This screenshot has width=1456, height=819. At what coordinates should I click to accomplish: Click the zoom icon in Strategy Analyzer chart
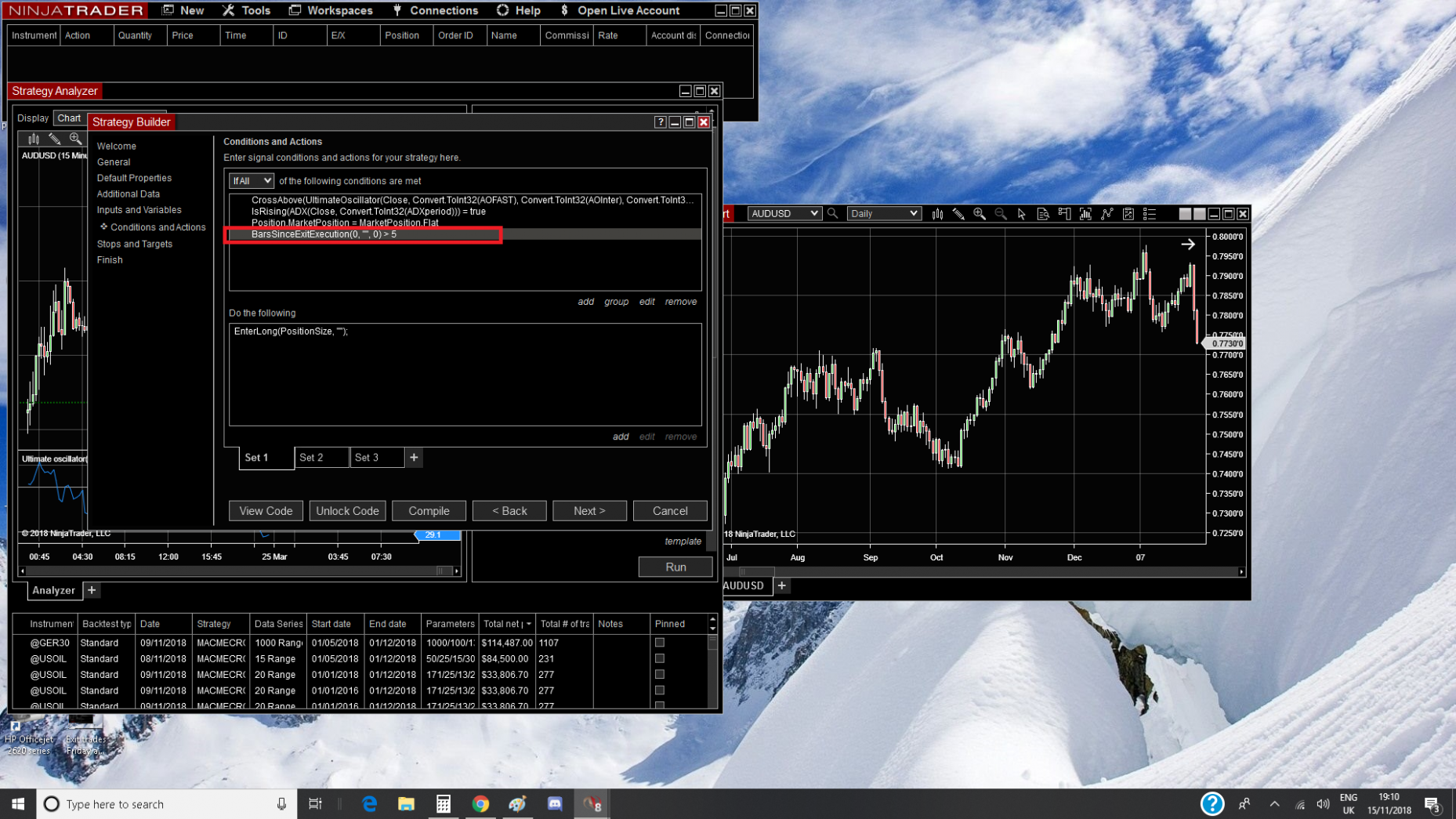pos(75,139)
